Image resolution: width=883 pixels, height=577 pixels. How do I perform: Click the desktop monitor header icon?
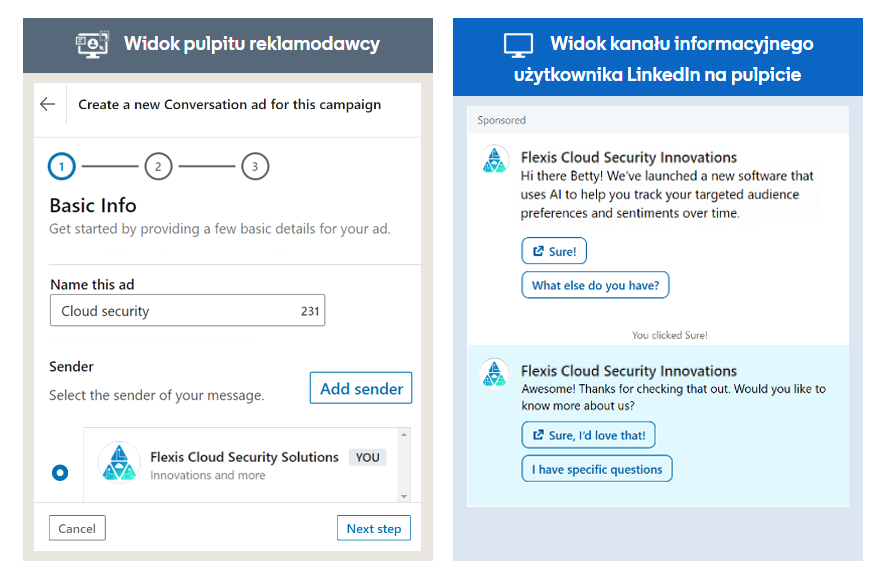[518, 45]
